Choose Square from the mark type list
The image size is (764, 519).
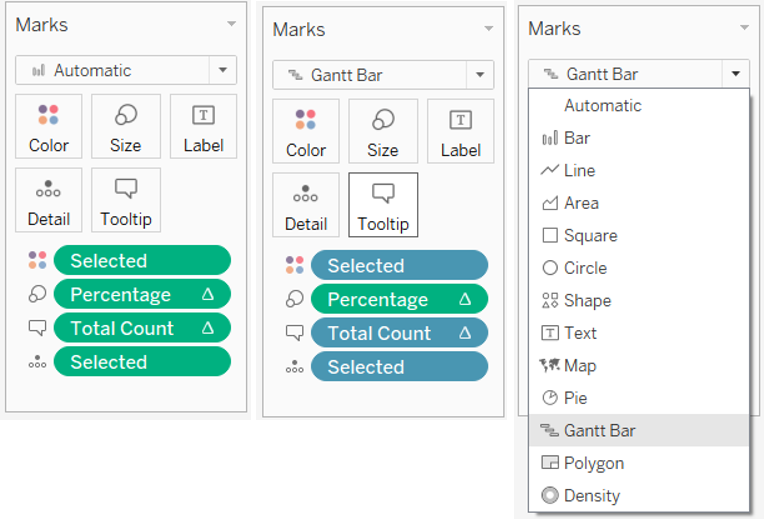pyautogui.click(x=639, y=236)
